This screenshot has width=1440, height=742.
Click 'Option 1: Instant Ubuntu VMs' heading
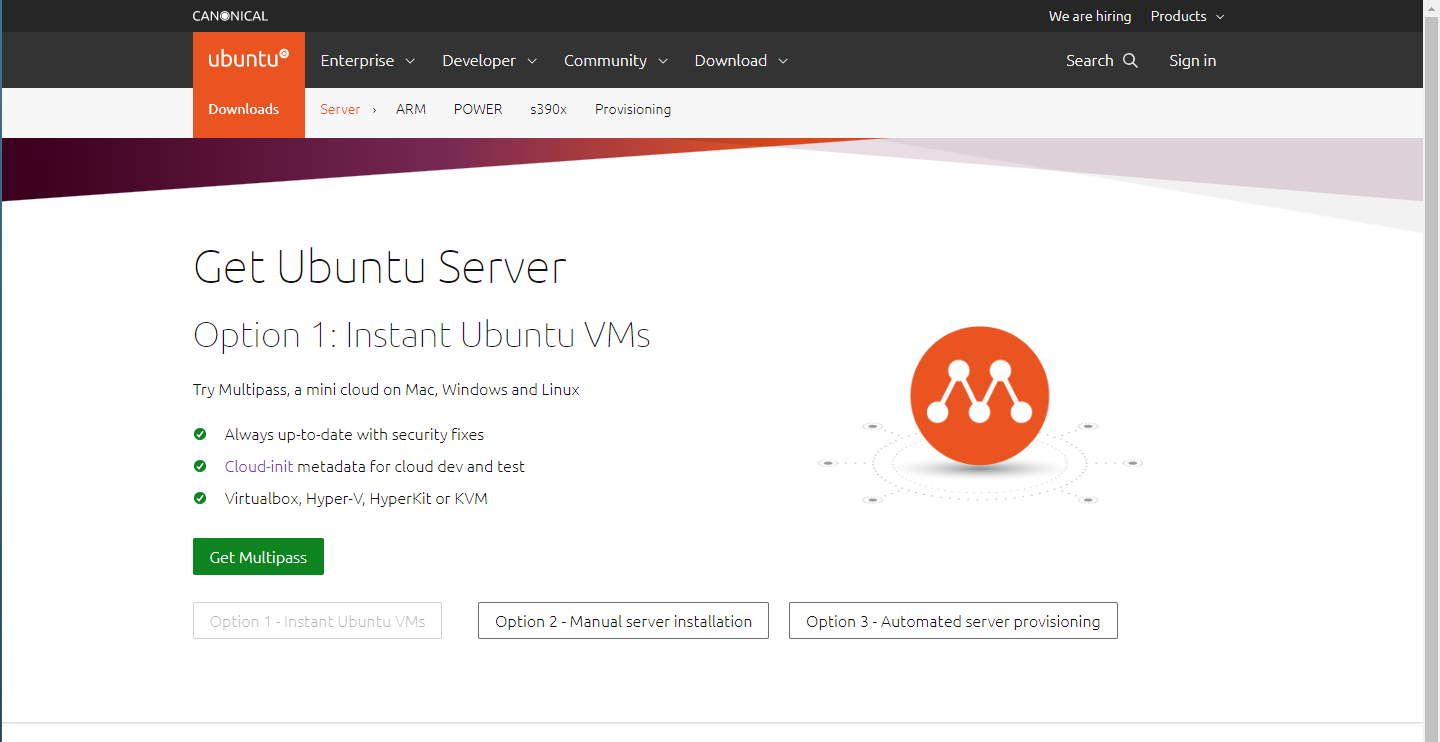point(422,335)
